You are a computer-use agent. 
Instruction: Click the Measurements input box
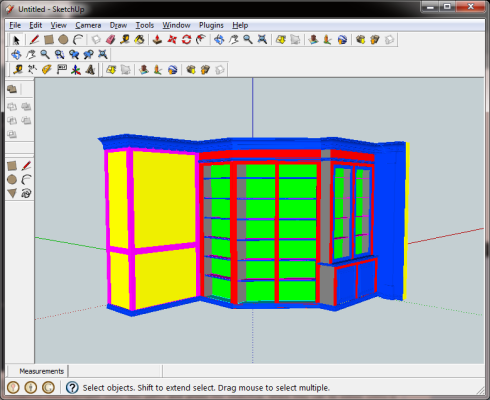(x=115, y=371)
